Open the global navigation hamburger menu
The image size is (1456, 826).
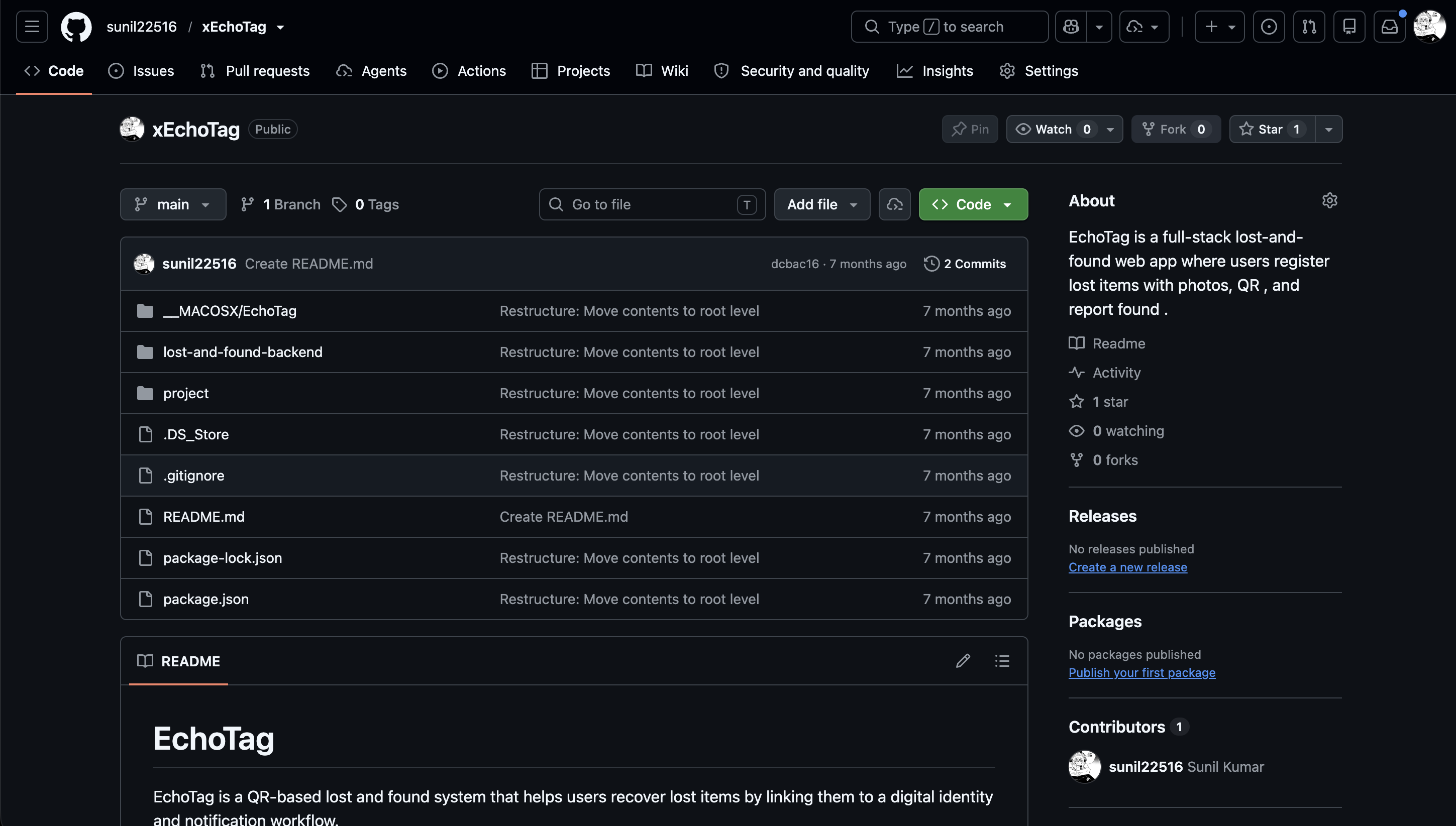pyautogui.click(x=32, y=27)
